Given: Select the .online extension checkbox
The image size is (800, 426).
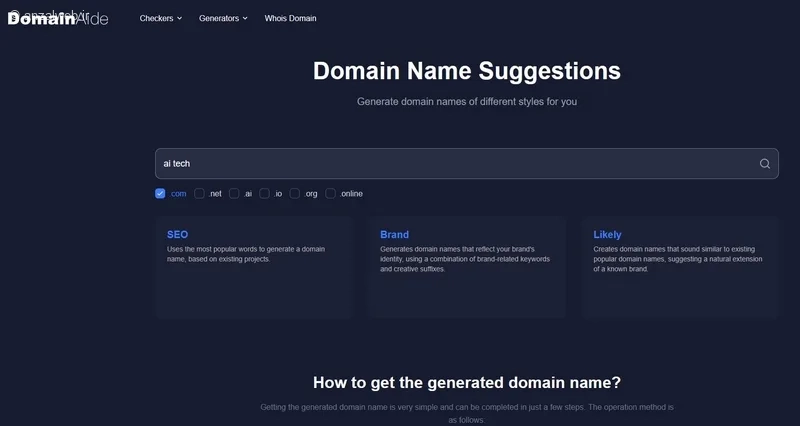Looking at the screenshot, I should coord(330,193).
